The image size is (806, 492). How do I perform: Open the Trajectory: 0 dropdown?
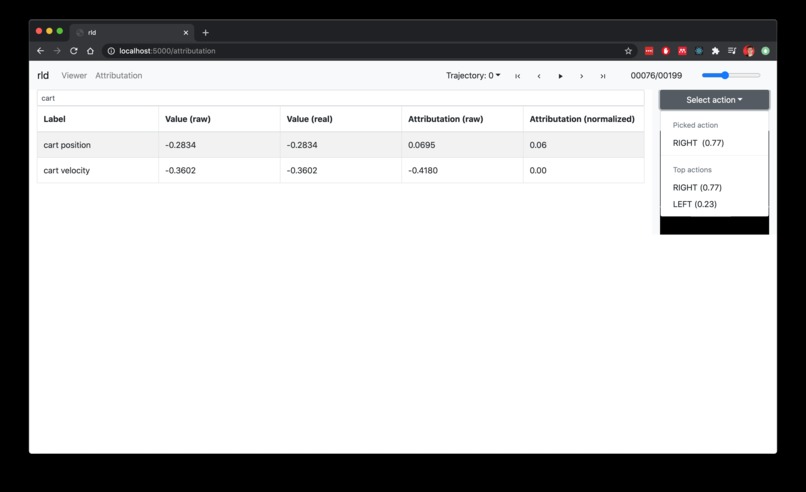click(x=473, y=76)
